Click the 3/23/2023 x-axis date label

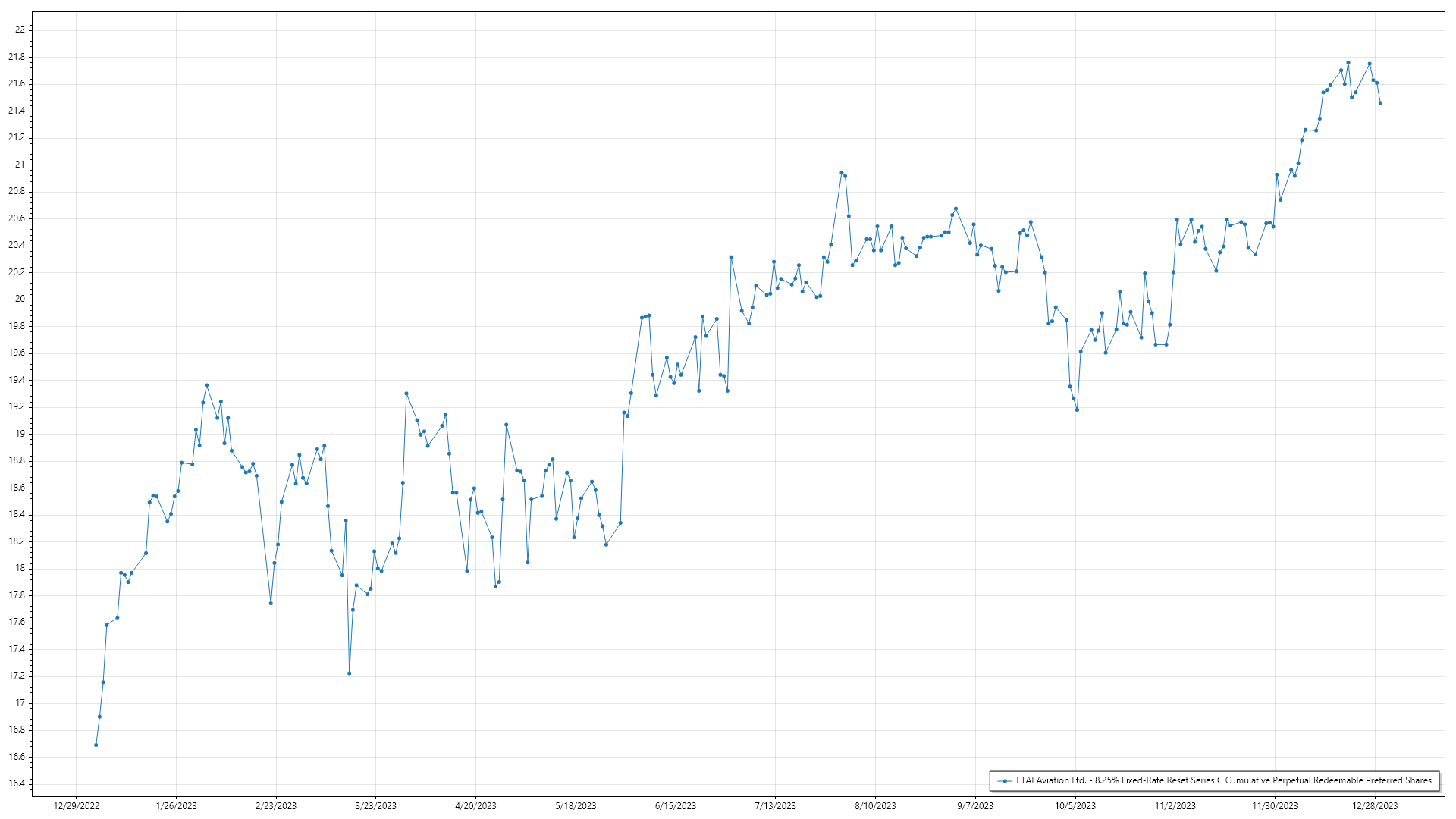(376, 806)
